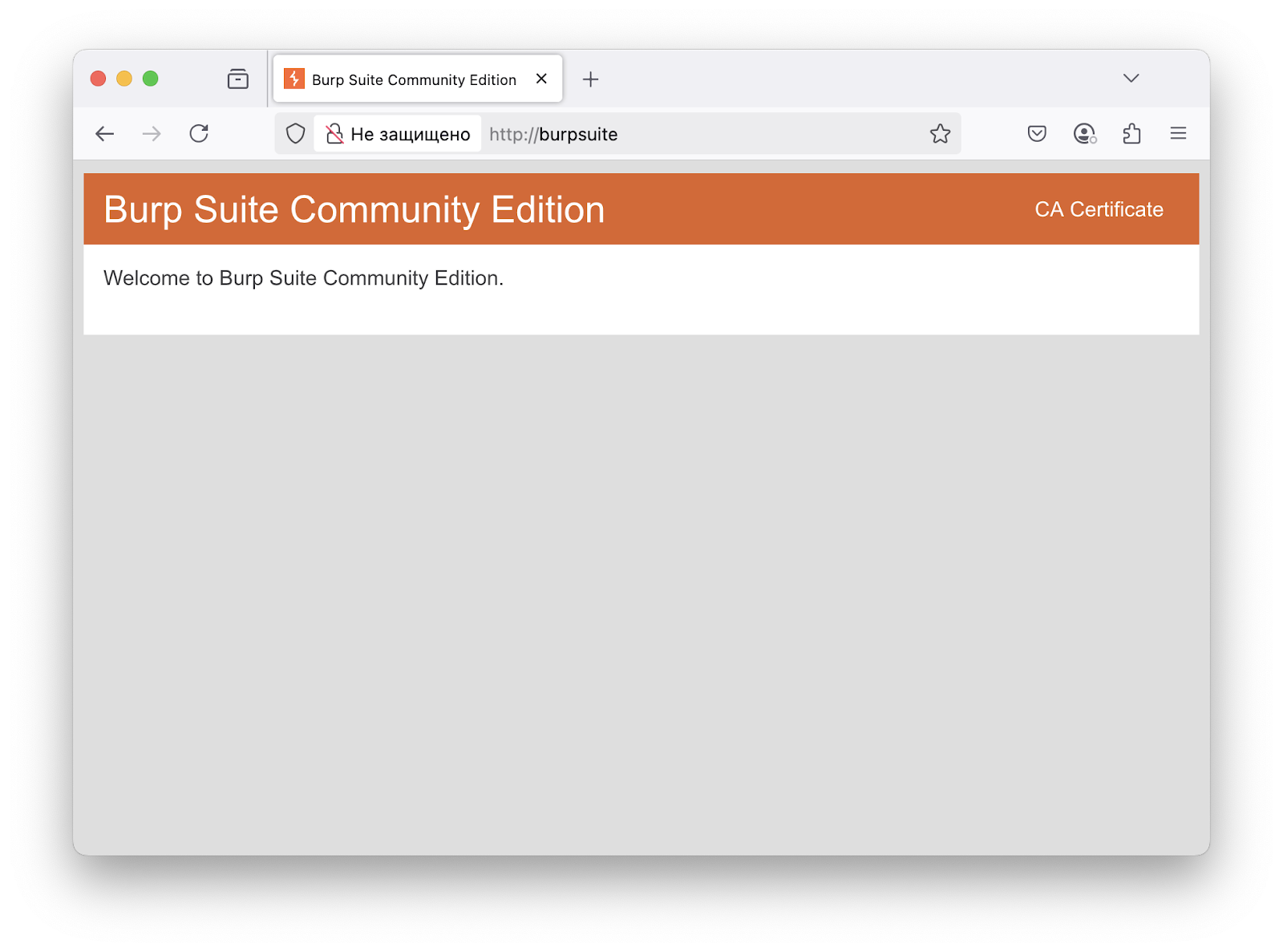
Task: Open the tracking protection shield icon
Action: 296,134
